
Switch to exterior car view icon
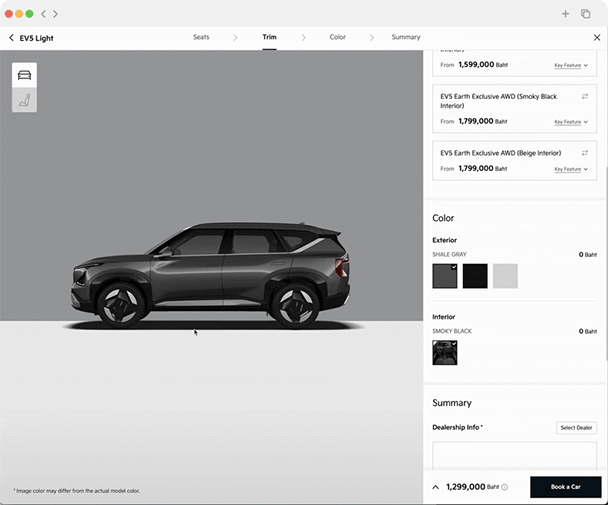[x=24, y=75]
